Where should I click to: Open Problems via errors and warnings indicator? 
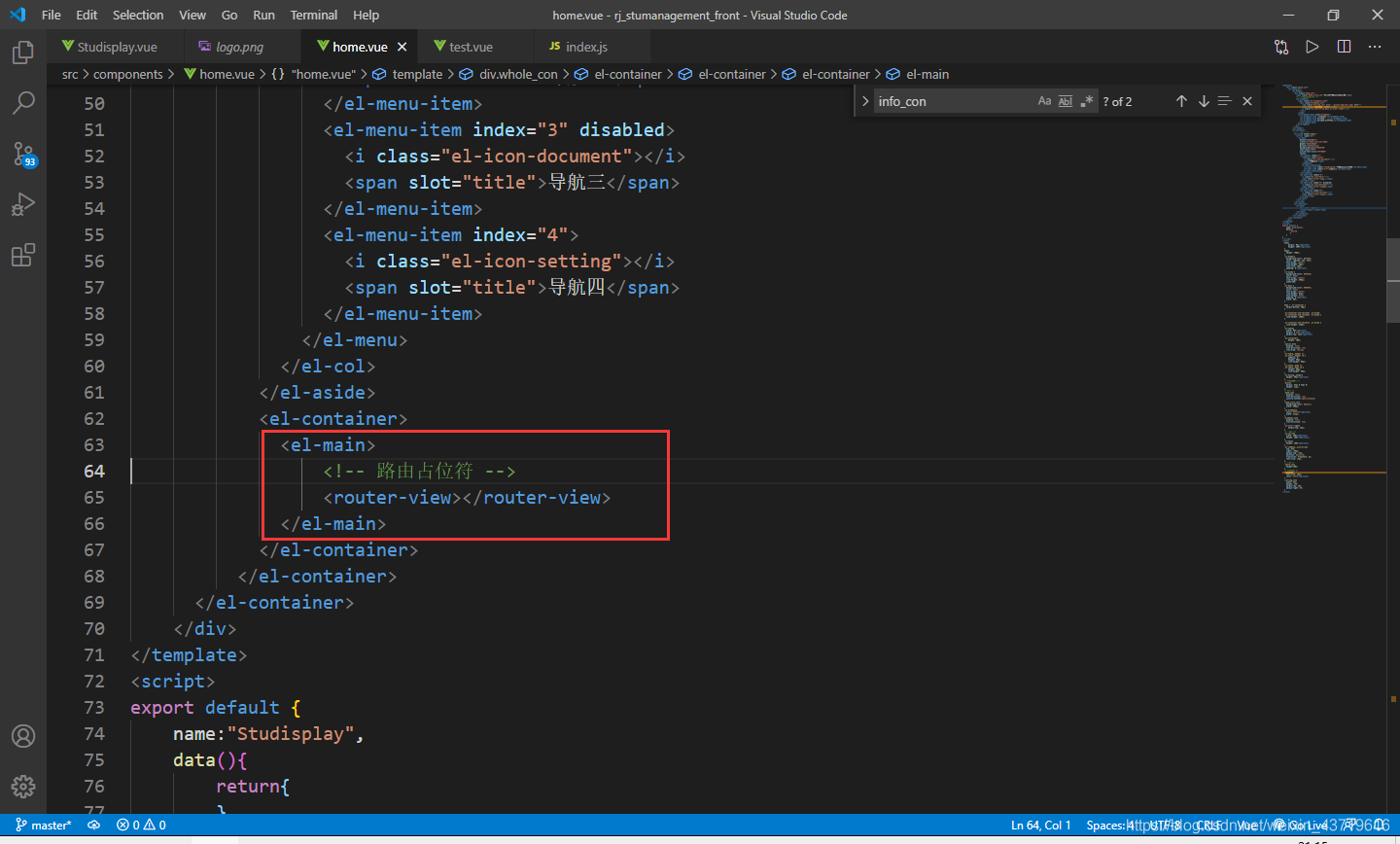click(x=141, y=825)
